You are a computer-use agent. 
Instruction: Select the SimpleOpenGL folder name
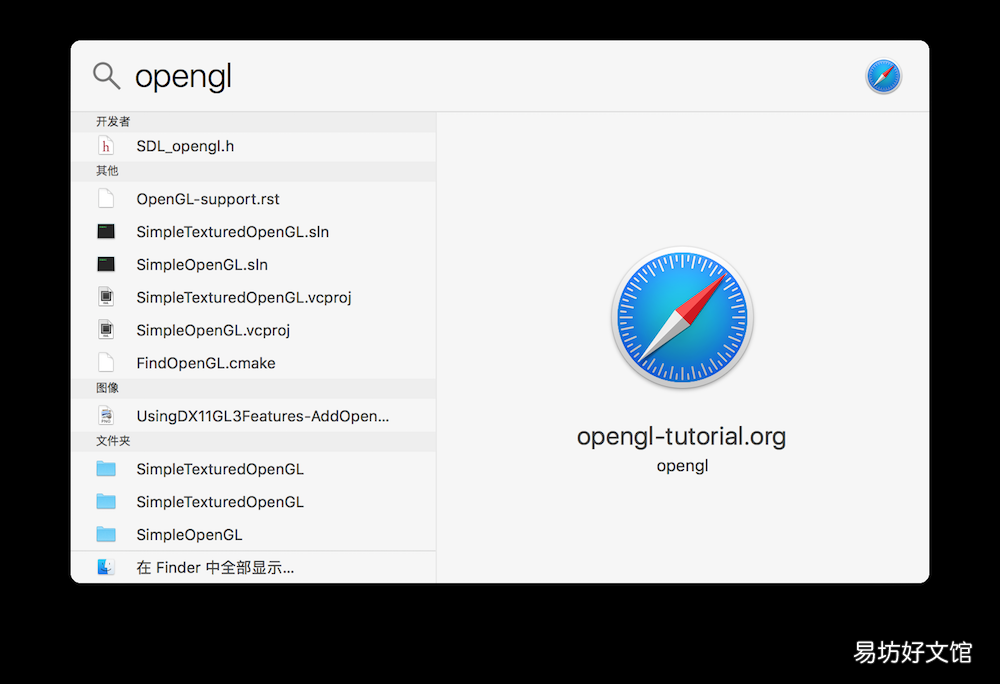click(x=189, y=534)
